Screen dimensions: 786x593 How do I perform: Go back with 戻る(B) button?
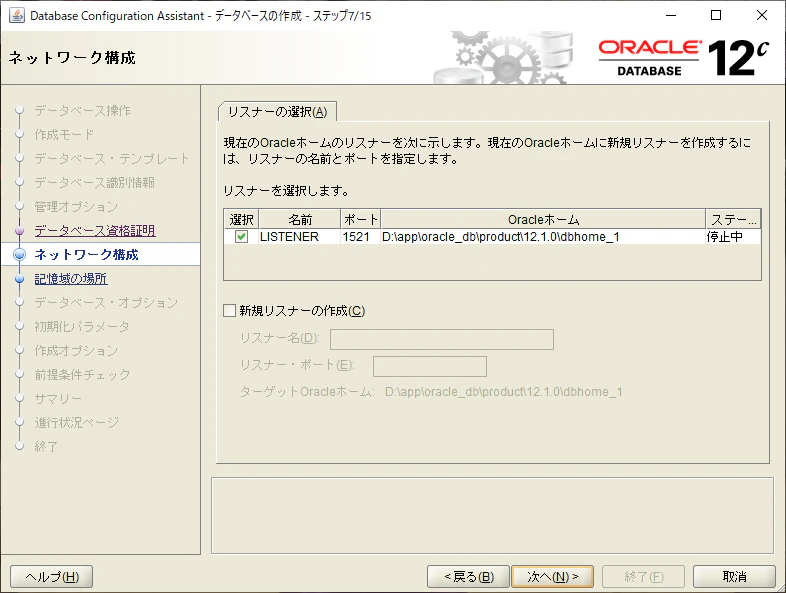click(469, 576)
